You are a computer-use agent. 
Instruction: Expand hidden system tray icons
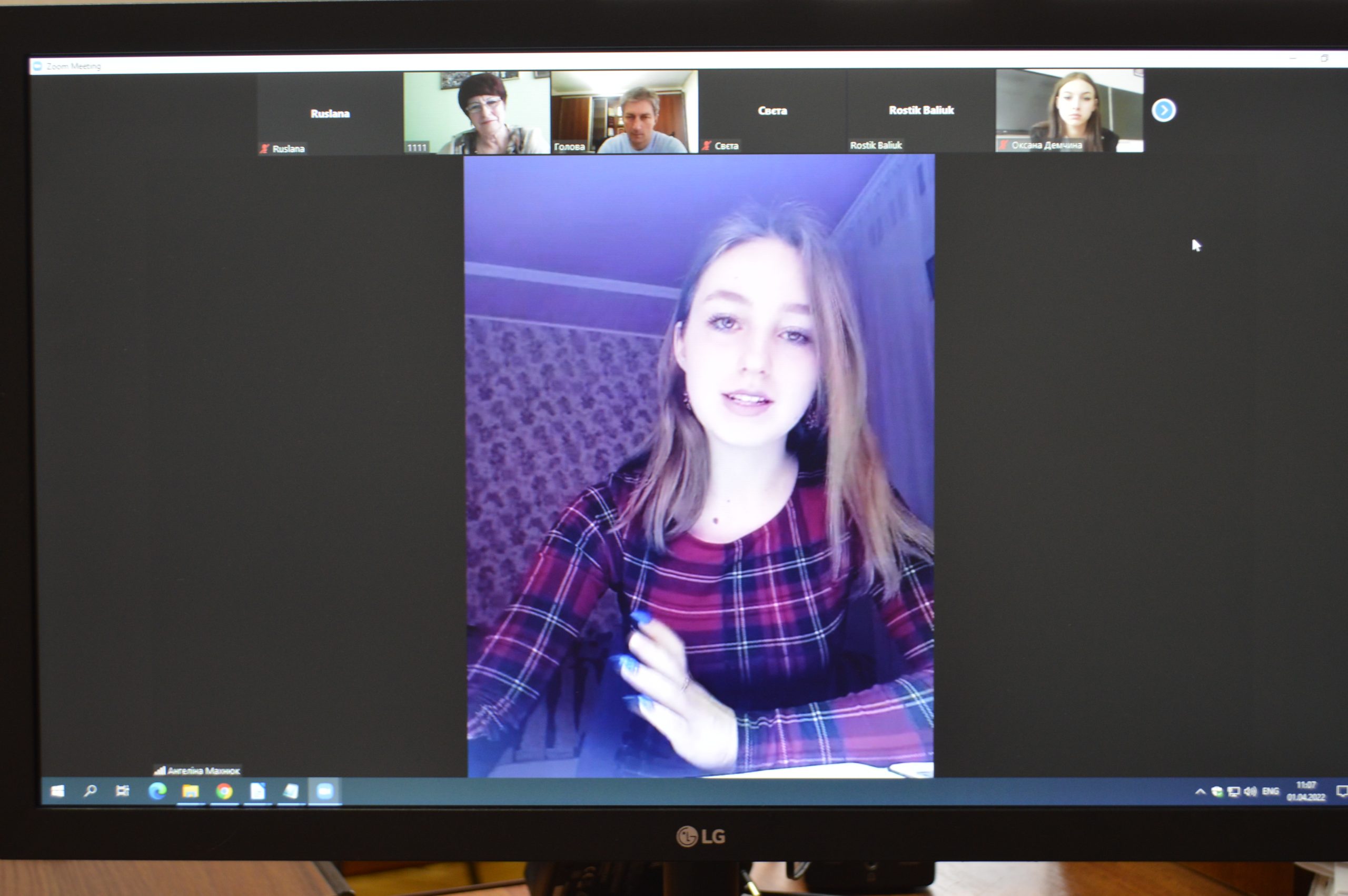pyautogui.click(x=1200, y=792)
